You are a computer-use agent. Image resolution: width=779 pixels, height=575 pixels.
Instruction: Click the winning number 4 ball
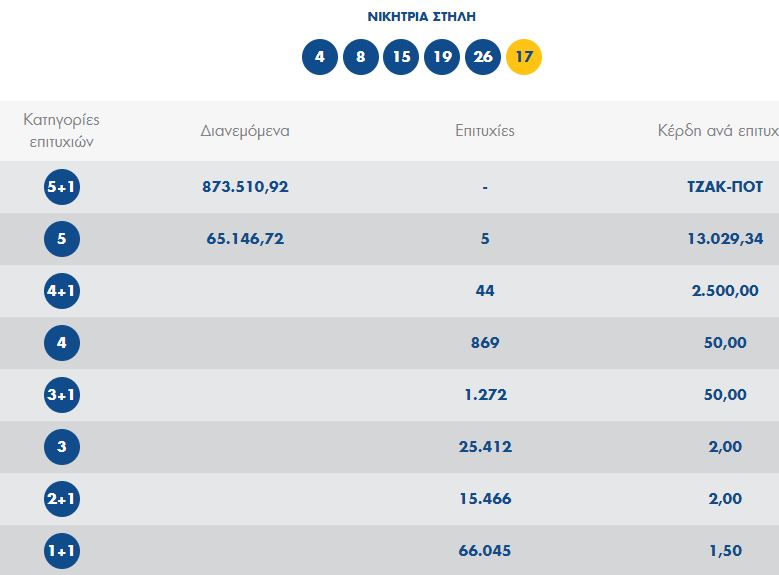[320, 56]
